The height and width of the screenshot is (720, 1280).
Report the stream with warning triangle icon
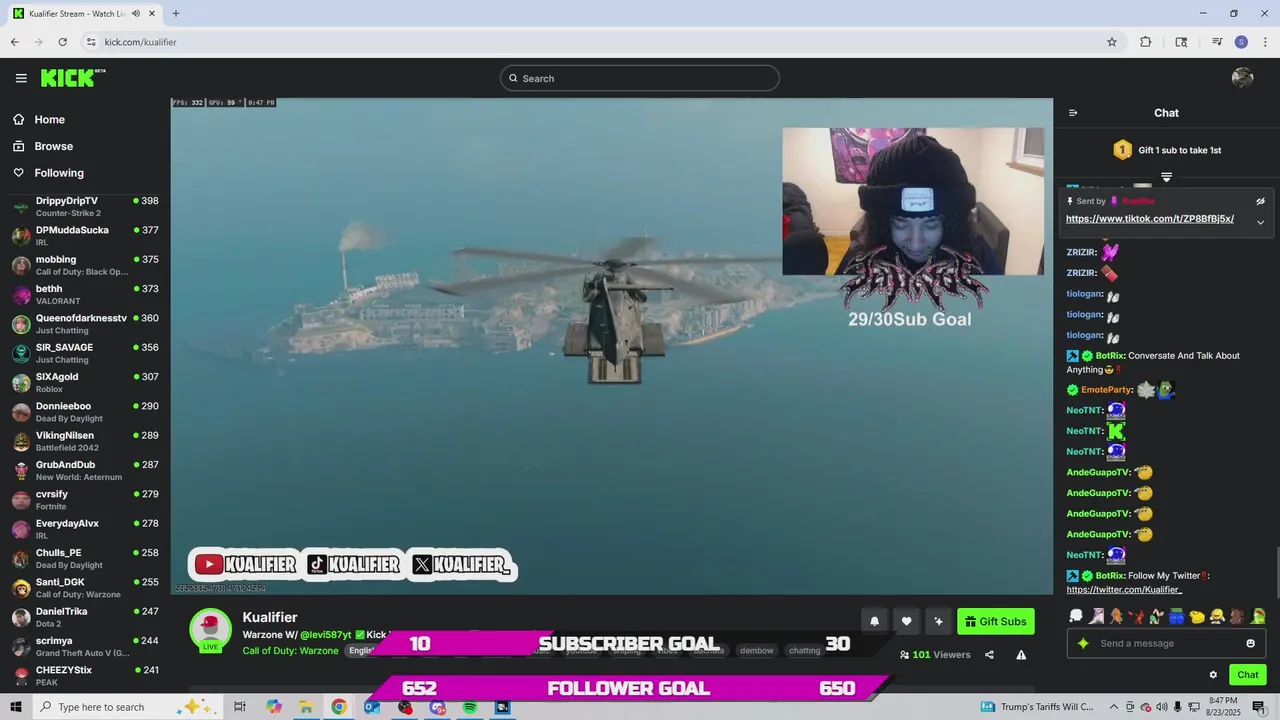coord(1021,655)
